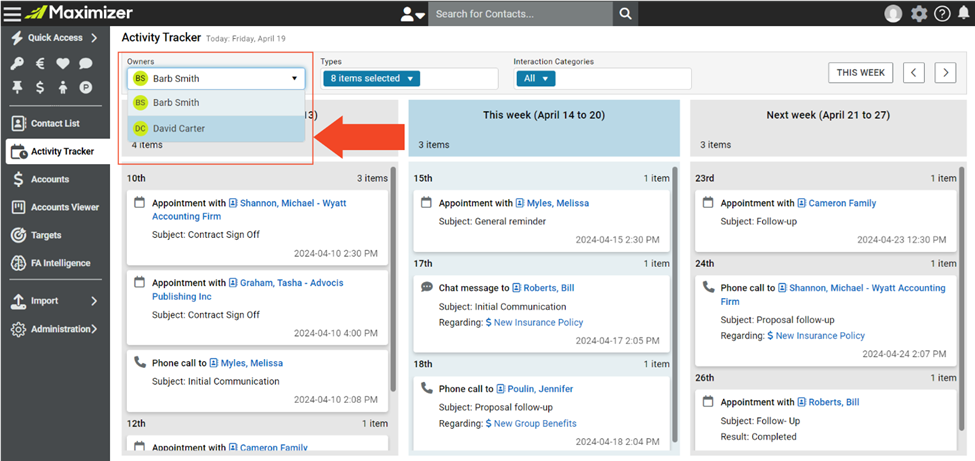Viewport: 975px width, 461px height.
Task: Click the calendar icon on General reminder appointment
Action: (x=427, y=202)
